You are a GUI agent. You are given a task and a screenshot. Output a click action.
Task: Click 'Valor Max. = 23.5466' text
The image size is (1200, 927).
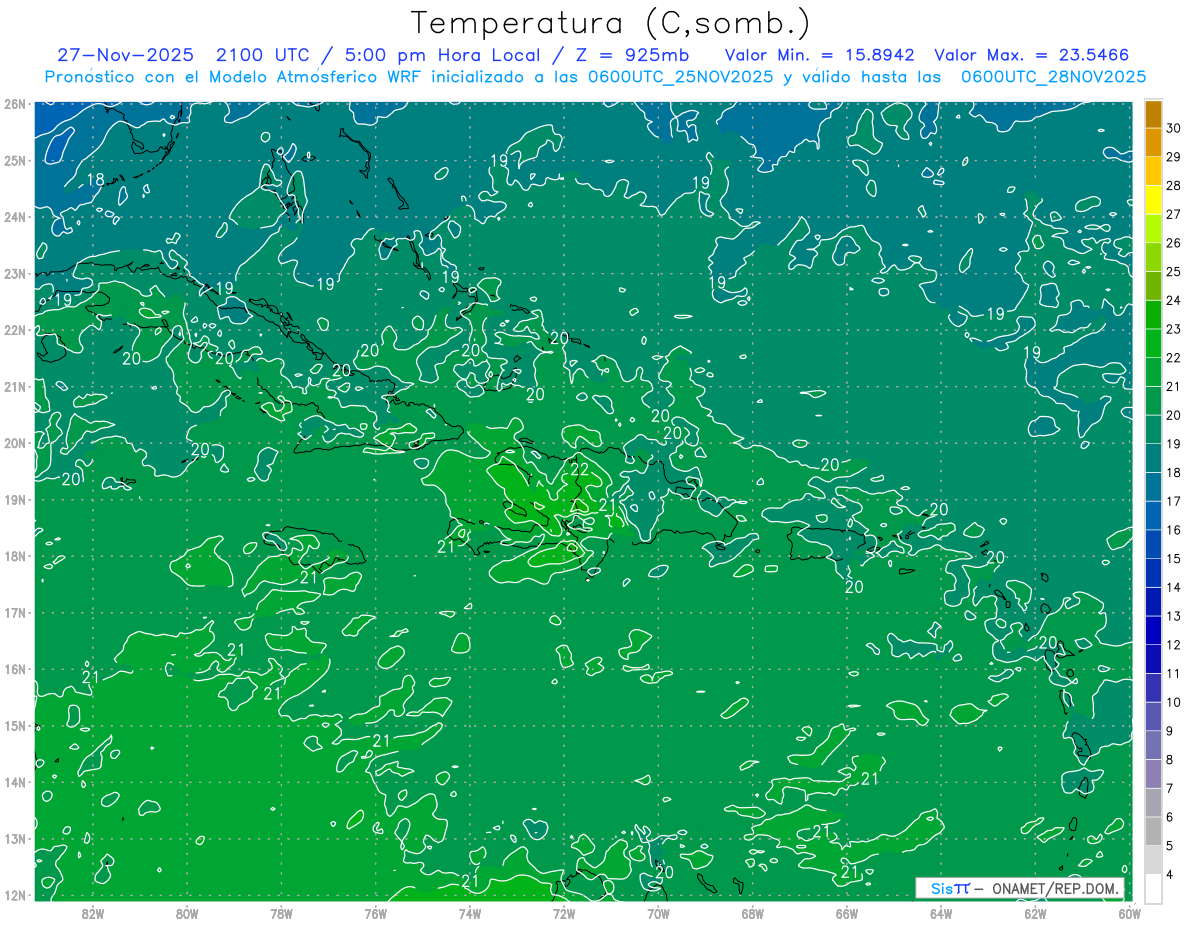tap(1032, 56)
